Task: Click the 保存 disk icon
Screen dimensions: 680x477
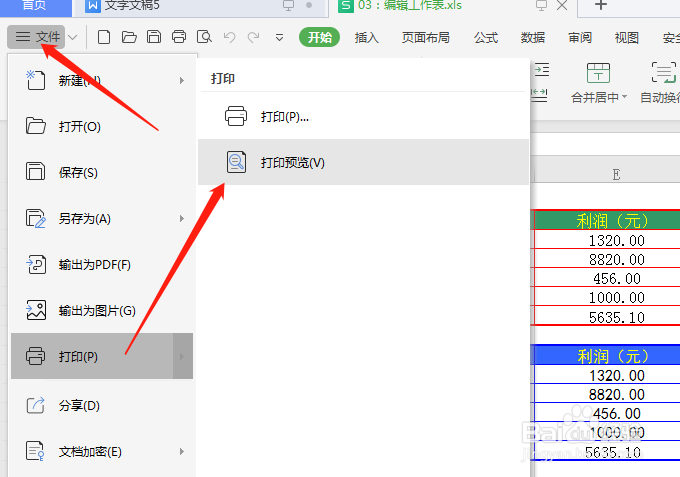Action: tap(36, 171)
